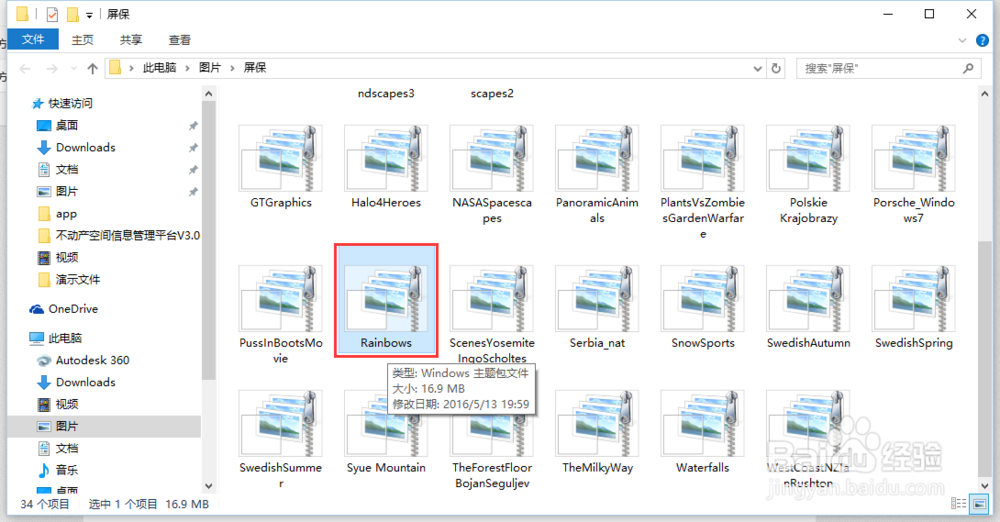Image resolution: width=1000 pixels, height=522 pixels.
Task: Click 此电脑 in the address breadcrumb
Action: tap(159, 68)
